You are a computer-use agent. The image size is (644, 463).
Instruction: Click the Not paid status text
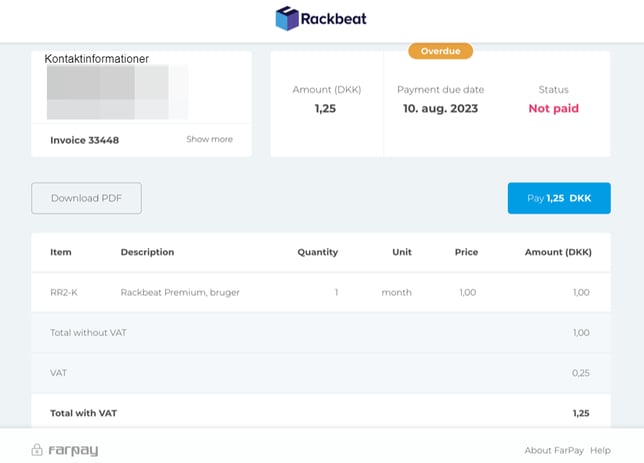click(x=553, y=108)
